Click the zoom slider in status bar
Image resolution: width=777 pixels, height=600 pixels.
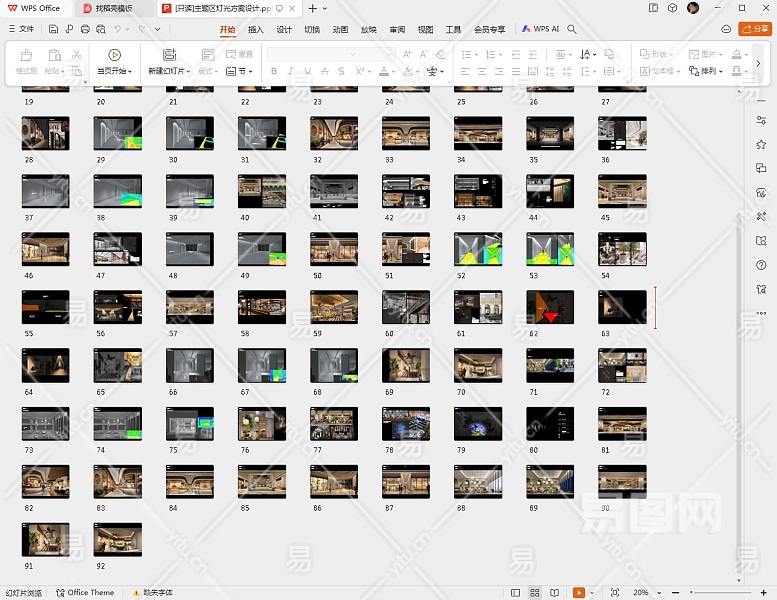click(x=718, y=593)
